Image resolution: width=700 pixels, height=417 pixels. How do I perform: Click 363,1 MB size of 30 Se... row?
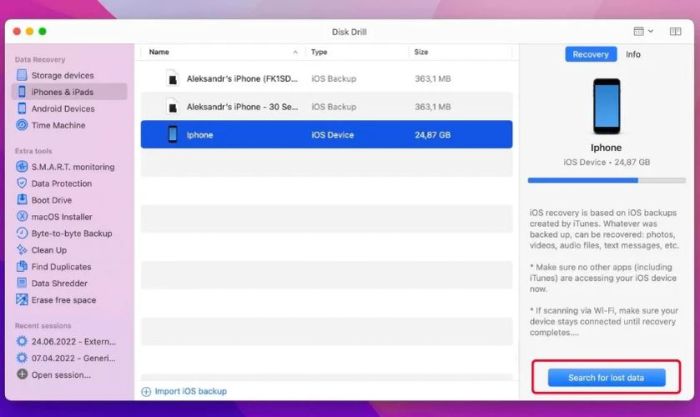coord(433,107)
